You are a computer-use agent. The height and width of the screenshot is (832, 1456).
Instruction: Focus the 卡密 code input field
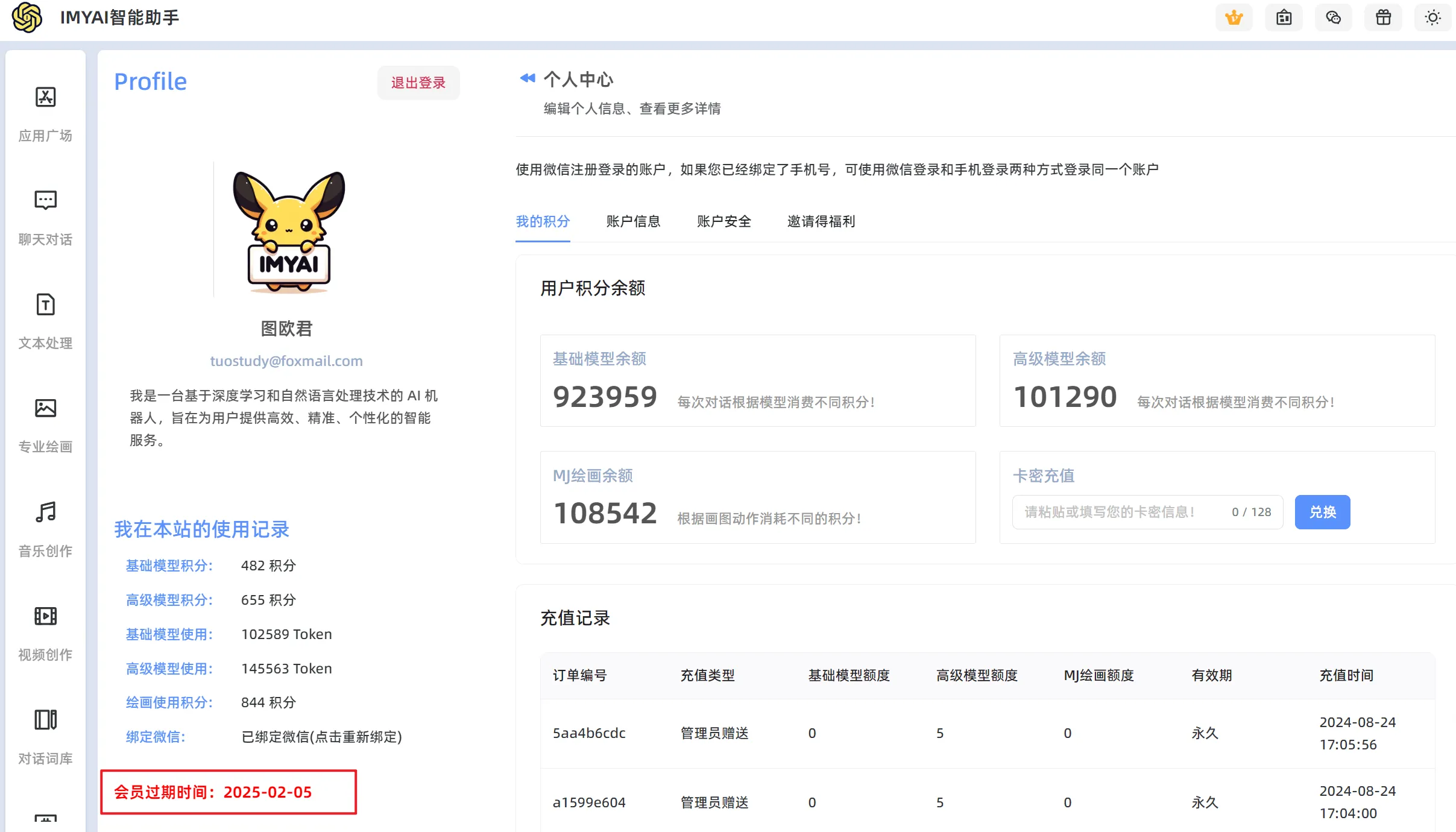(1147, 512)
